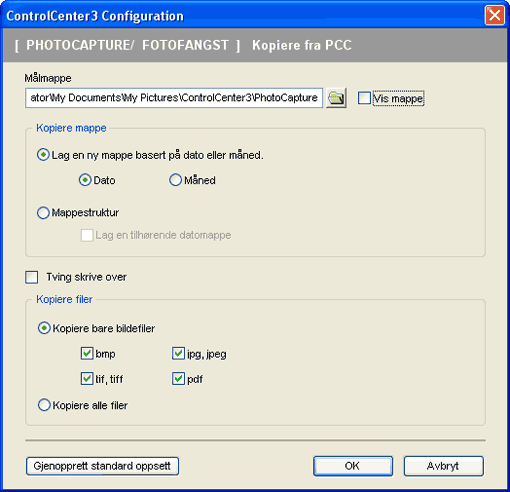The height and width of the screenshot is (492, 510).
Task: Toggle the Tving skrive over checkbox
Action: [x=32, y=277]
